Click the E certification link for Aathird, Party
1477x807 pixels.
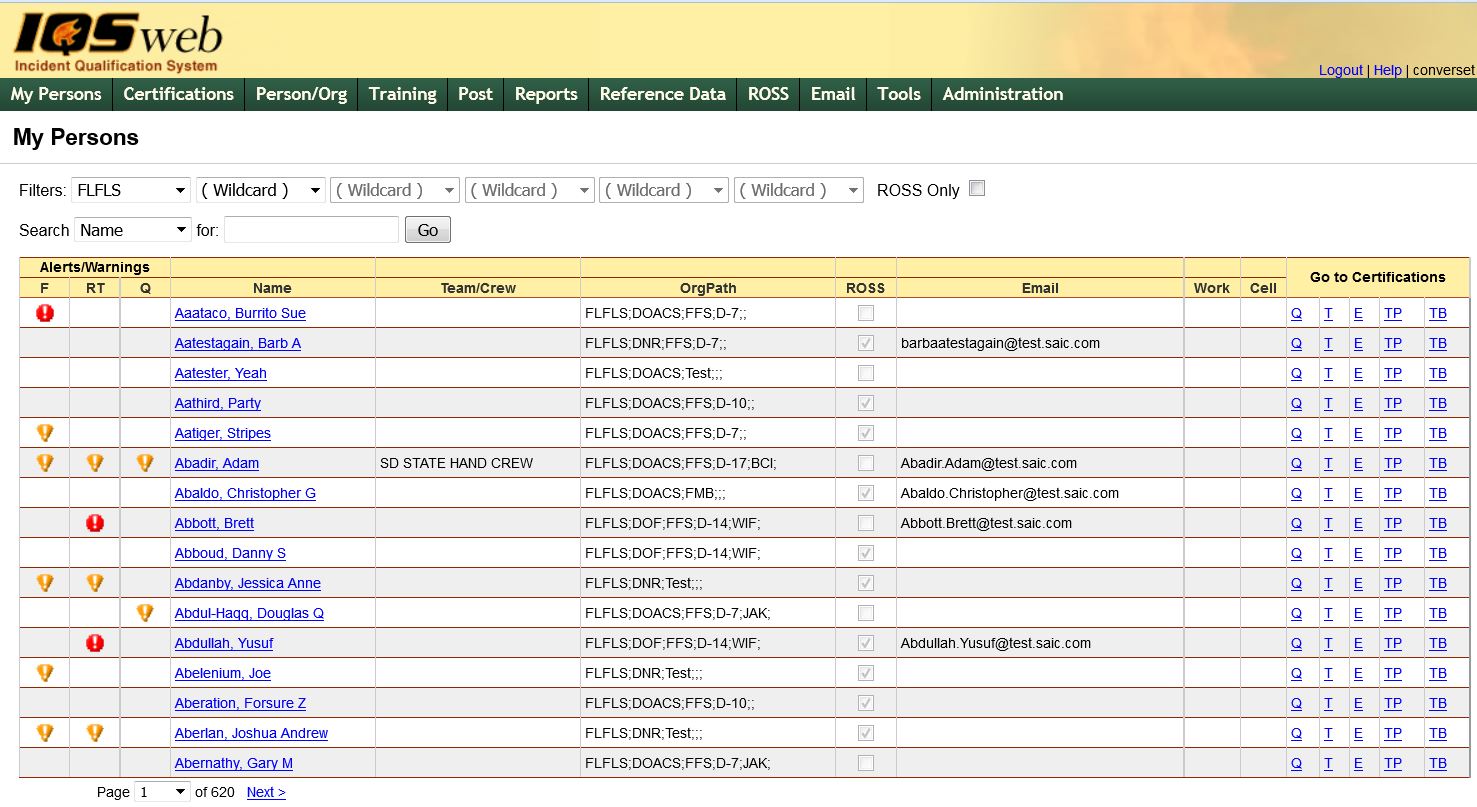click(x=1358, y=403)
